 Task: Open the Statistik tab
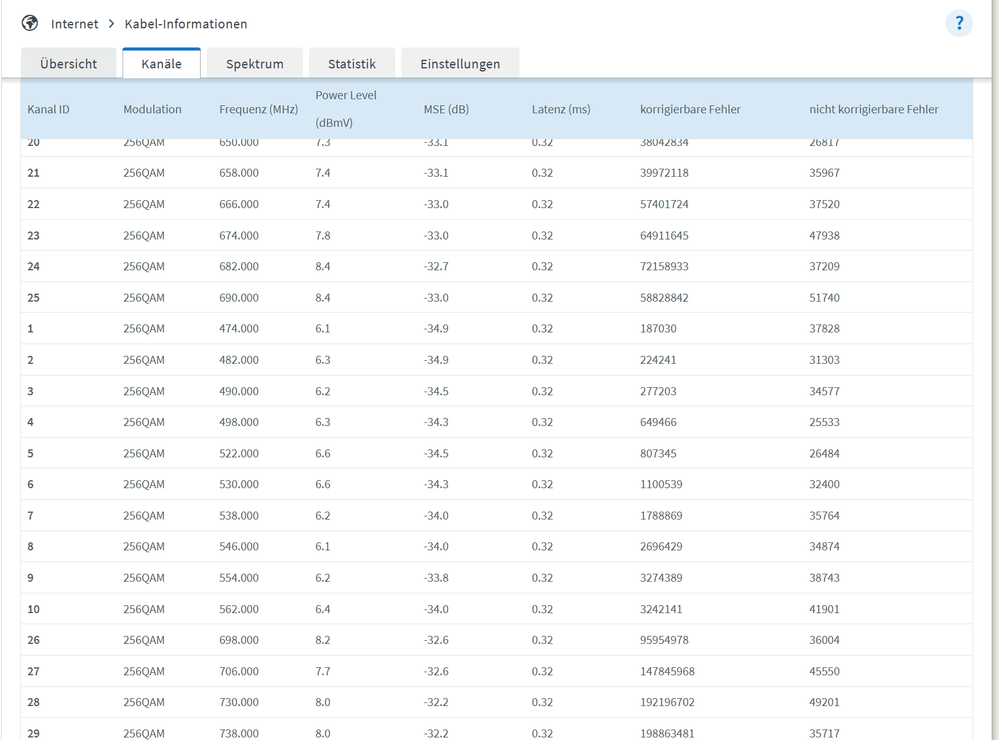352,64
